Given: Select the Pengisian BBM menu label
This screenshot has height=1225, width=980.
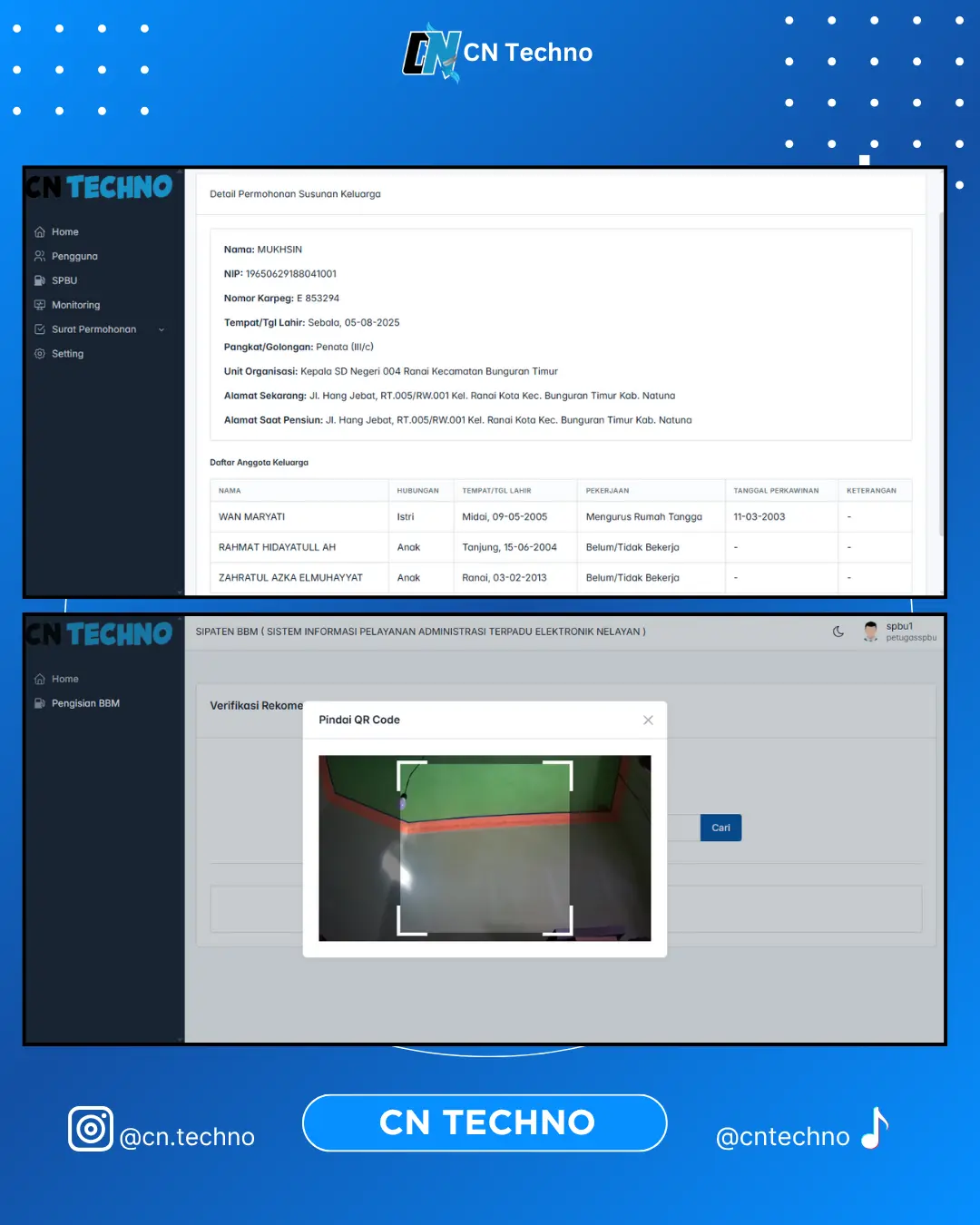Looking at the screenshot, I should click(x=85, y=703).
